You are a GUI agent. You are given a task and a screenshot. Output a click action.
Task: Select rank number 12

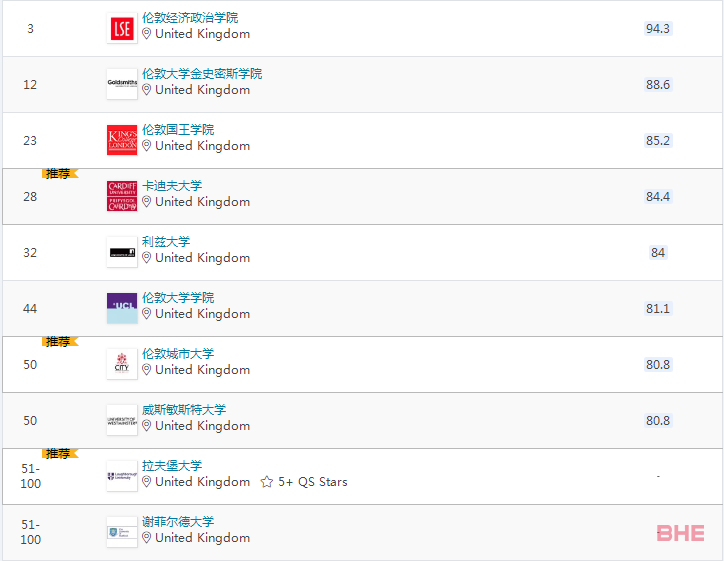tap(30, 84)
